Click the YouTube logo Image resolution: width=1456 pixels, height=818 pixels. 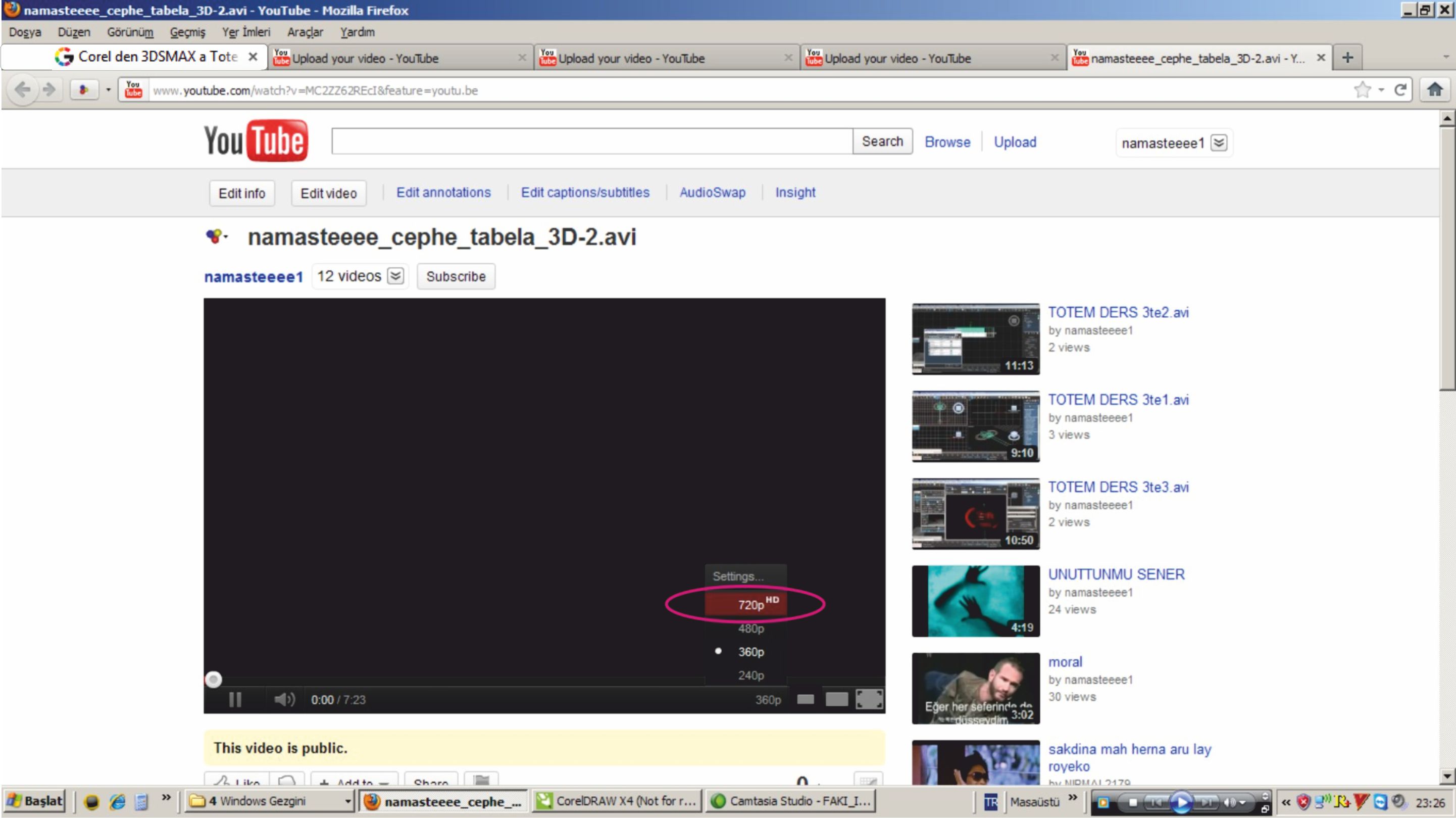click(x=256, y=140)
